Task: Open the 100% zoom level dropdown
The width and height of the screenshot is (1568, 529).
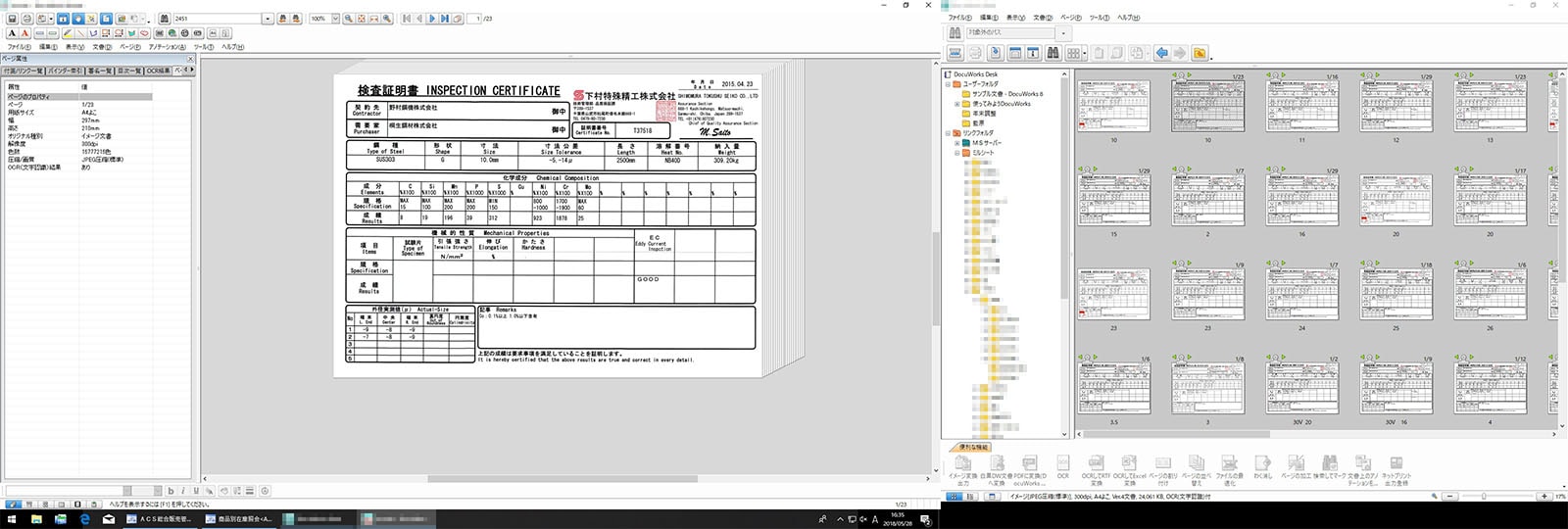Action: tap(335, 19)
